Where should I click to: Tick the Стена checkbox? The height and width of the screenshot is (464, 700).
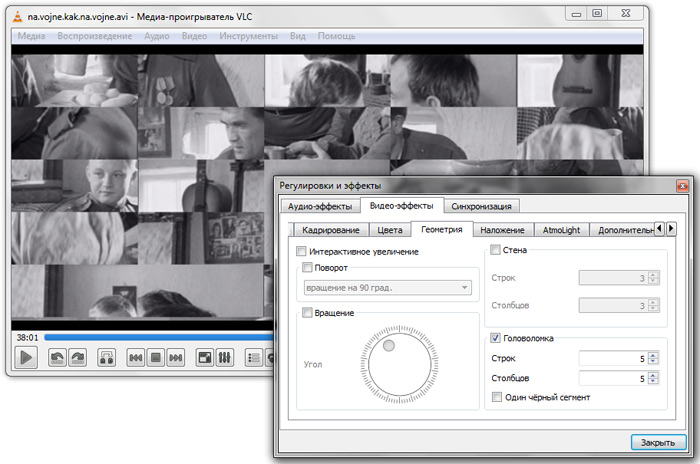495,250
